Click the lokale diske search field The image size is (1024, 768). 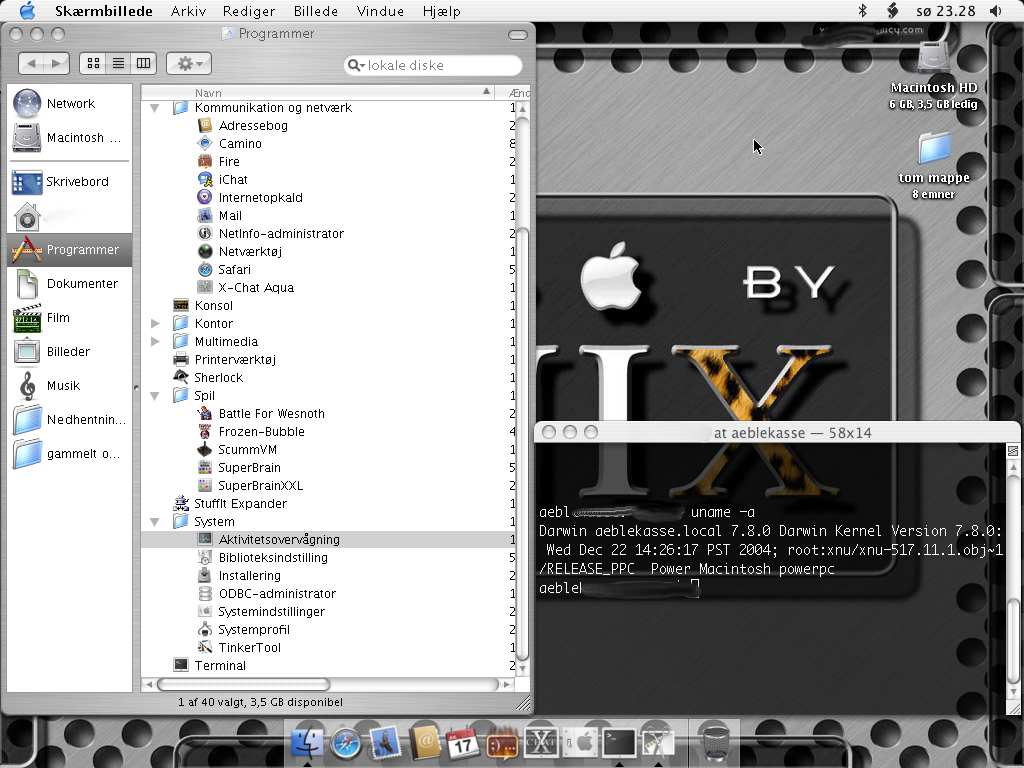pyautogui.click(x=440, y=65)
